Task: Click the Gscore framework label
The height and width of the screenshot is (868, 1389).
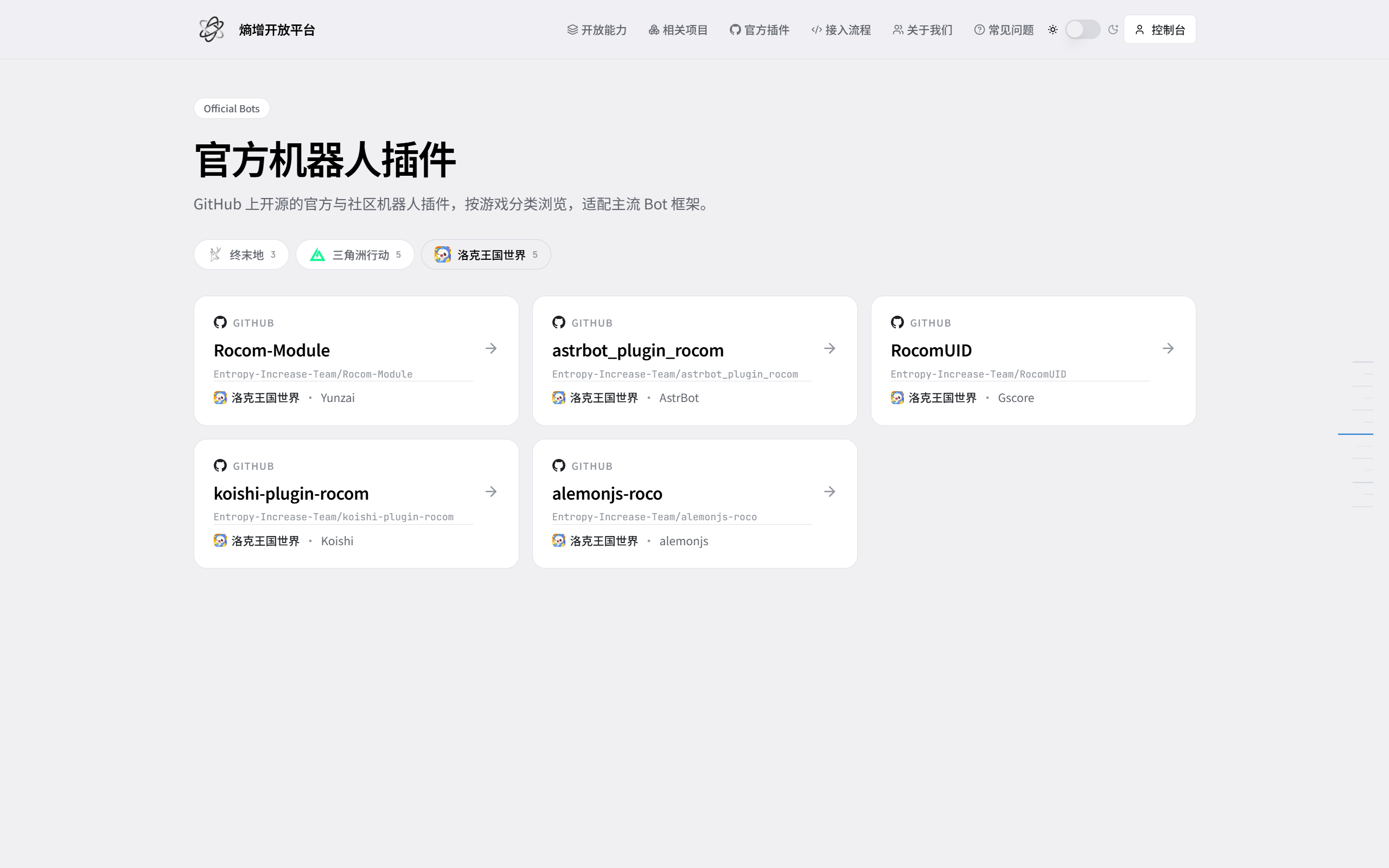Action: 1016,398
